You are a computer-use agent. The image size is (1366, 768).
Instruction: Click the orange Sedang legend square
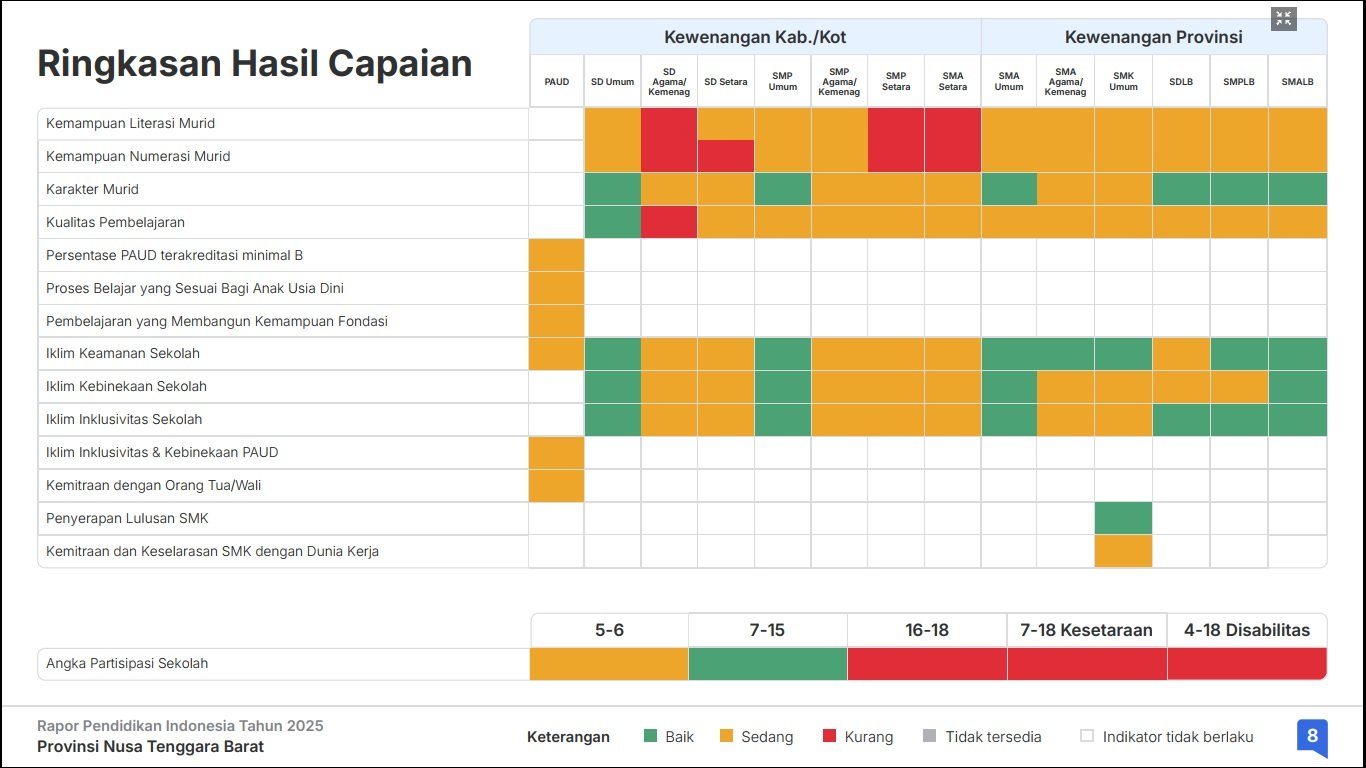click(727, 737)
